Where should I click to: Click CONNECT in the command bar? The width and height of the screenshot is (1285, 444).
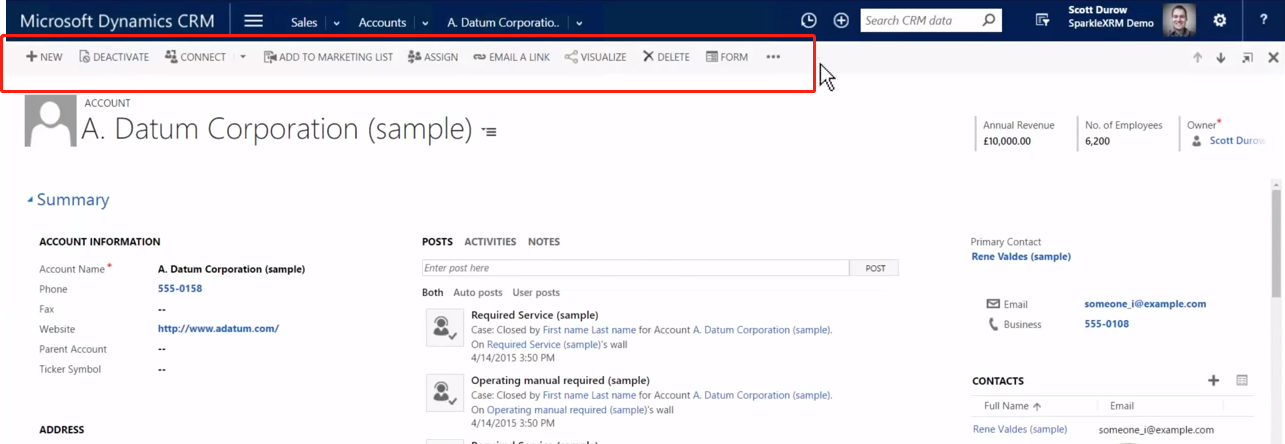[x=195, y=57]
